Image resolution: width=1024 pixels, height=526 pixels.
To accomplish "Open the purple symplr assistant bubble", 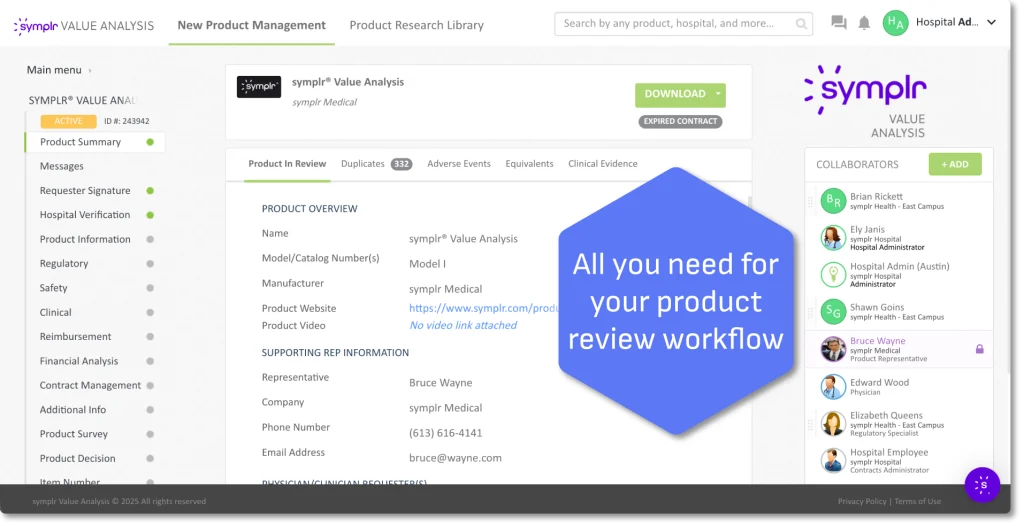I will (982, 485).
